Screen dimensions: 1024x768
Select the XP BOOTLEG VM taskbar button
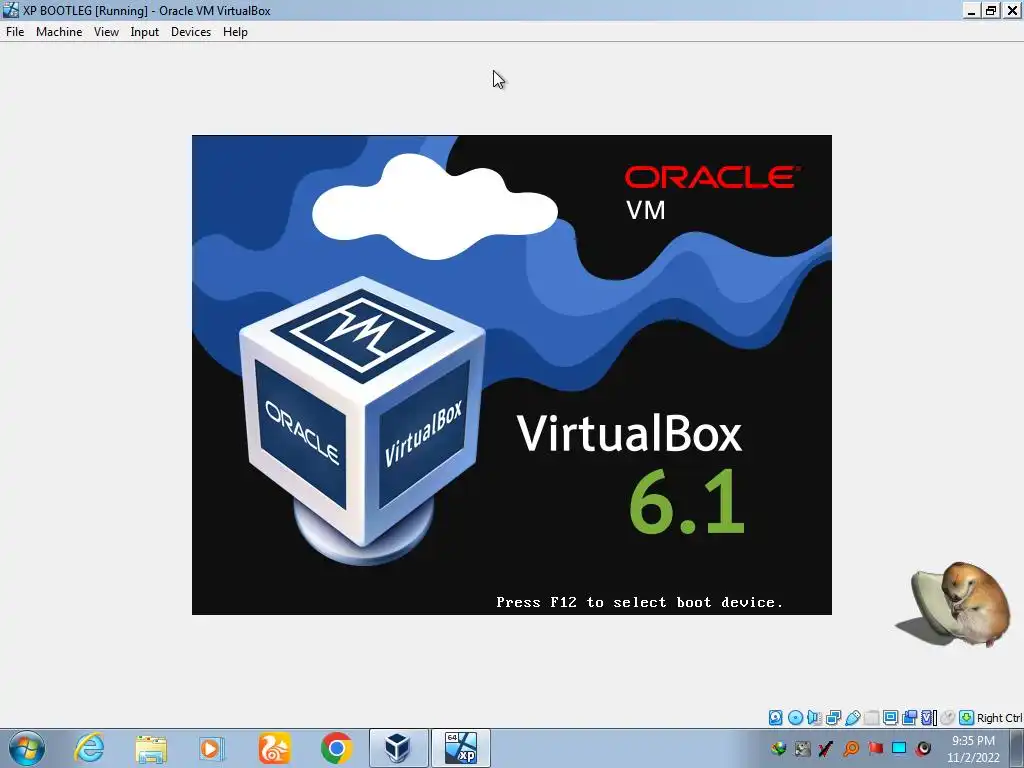tap(460, 748)
